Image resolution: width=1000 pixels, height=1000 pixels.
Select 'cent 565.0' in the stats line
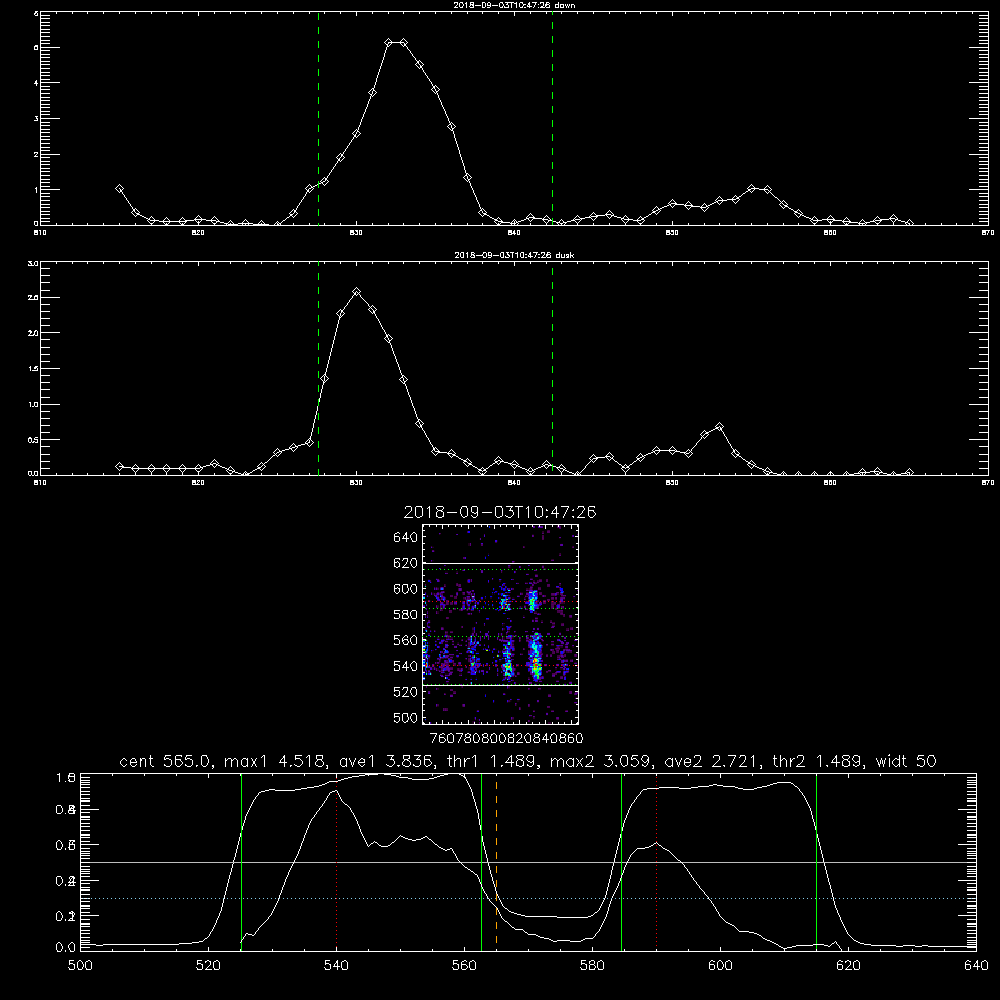[x=168, y=761]
